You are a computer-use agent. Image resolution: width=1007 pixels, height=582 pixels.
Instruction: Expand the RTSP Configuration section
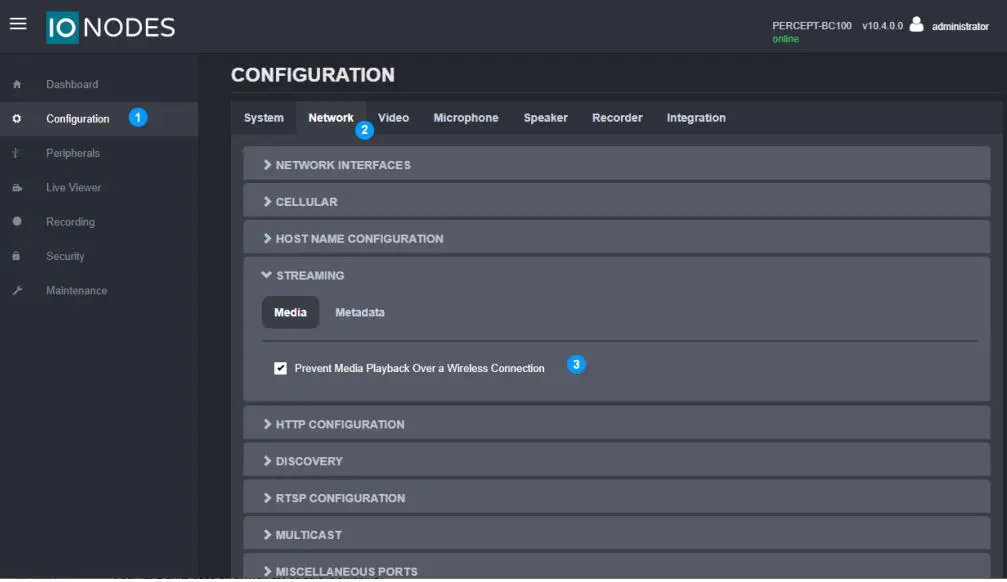[340, 498]
